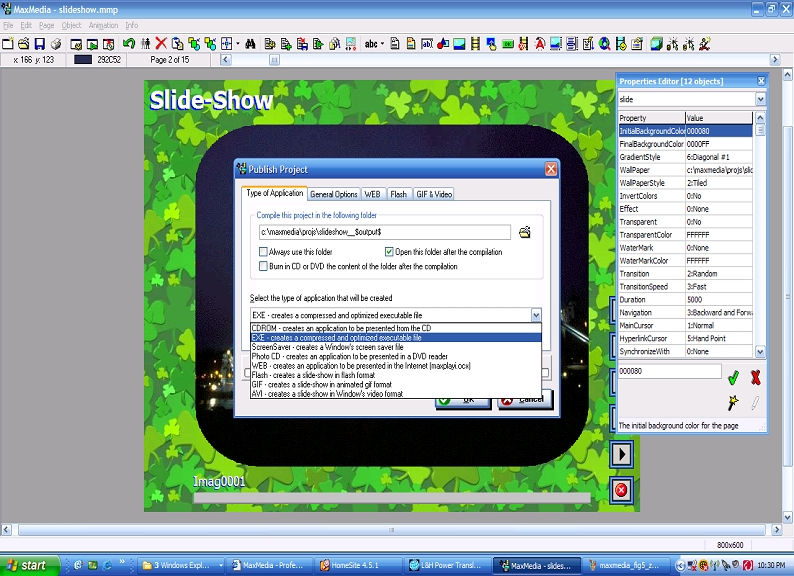Viewport: 794px width, 576px height.
Task: Choose 'CDROM' application type from list
Action: click(395, 328)
